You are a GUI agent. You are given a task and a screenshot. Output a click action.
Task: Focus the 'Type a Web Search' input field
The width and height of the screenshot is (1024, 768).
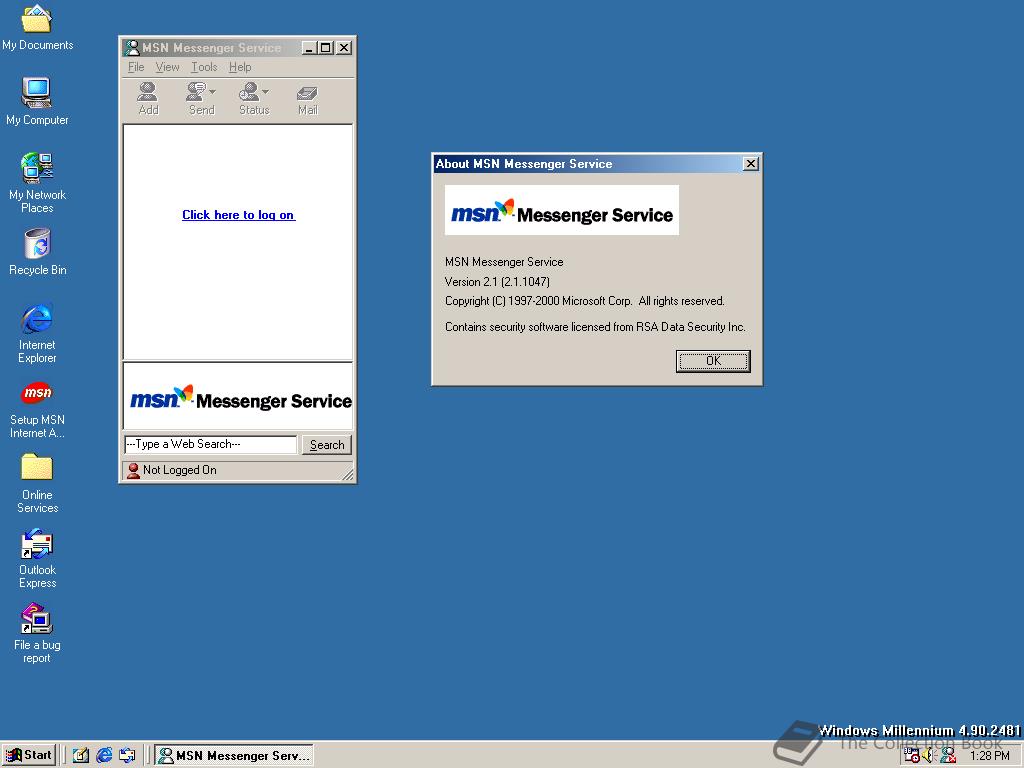pyautogui.click(x=210, y=444)
